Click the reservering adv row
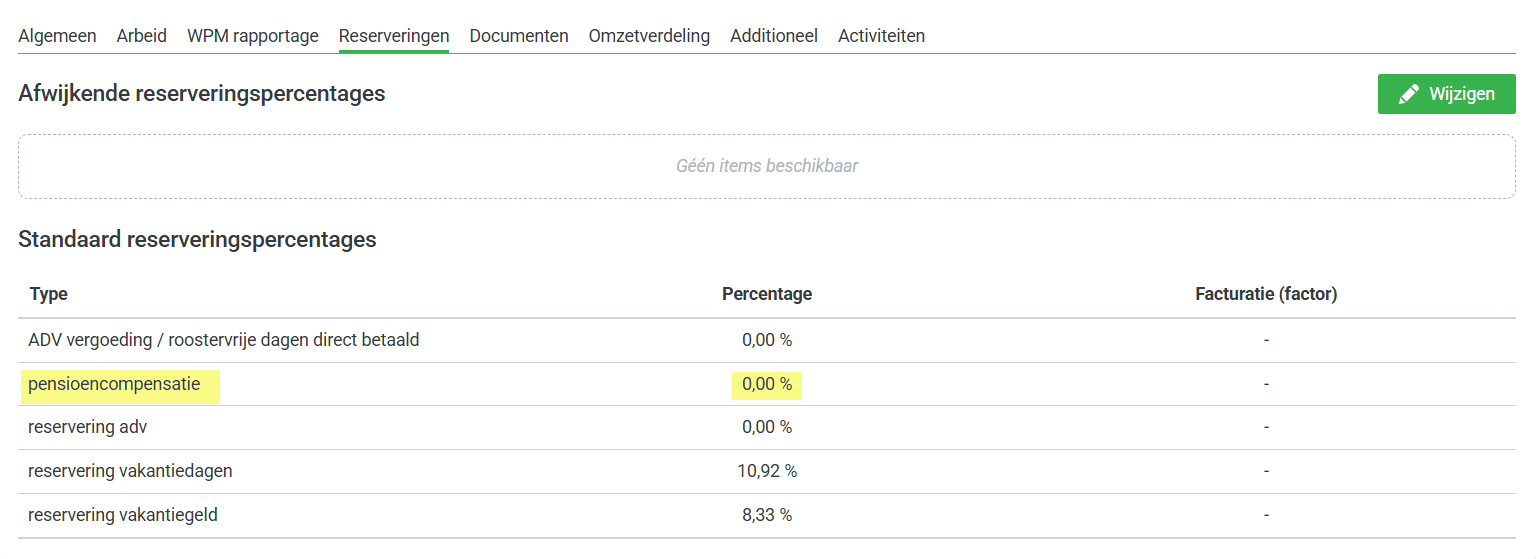The image size is (1536, 559). 88,427
